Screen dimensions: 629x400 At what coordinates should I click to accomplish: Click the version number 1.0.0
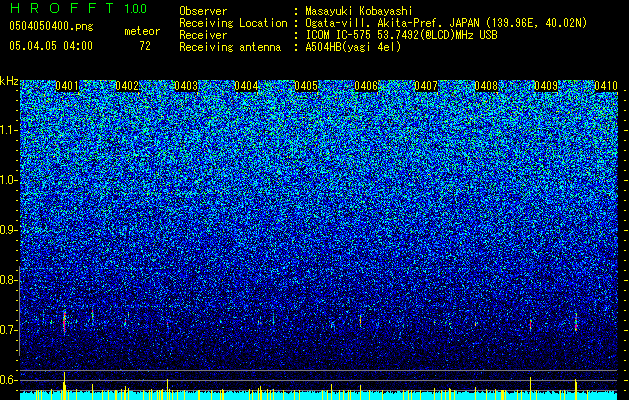pos(136,9)
